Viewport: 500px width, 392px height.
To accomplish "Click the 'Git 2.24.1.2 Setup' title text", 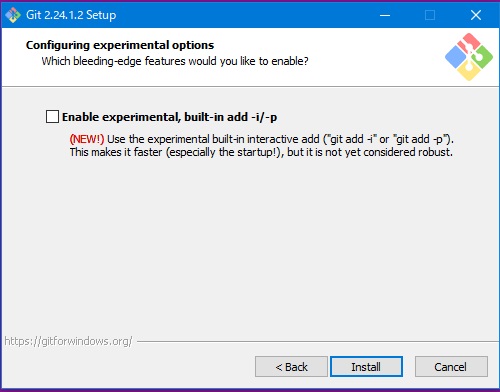I will (71, 15).
